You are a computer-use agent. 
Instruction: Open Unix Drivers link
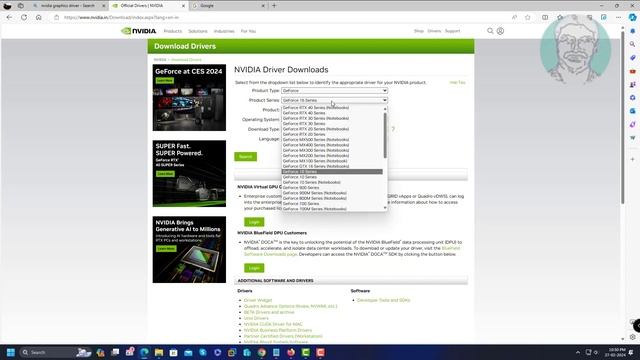click(x=256, y=318)
